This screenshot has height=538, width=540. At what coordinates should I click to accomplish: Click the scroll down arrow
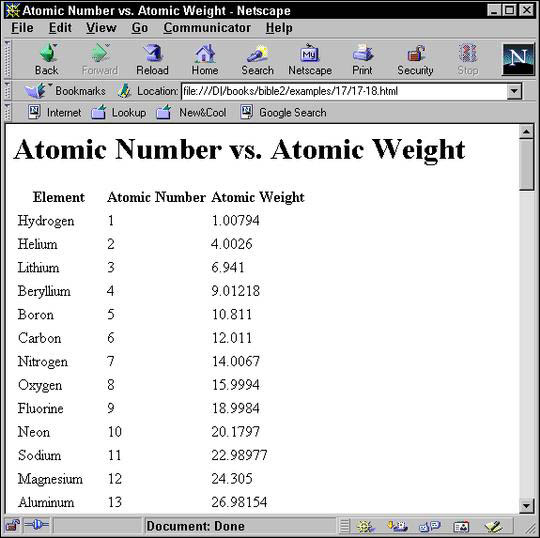coord(526,506)
